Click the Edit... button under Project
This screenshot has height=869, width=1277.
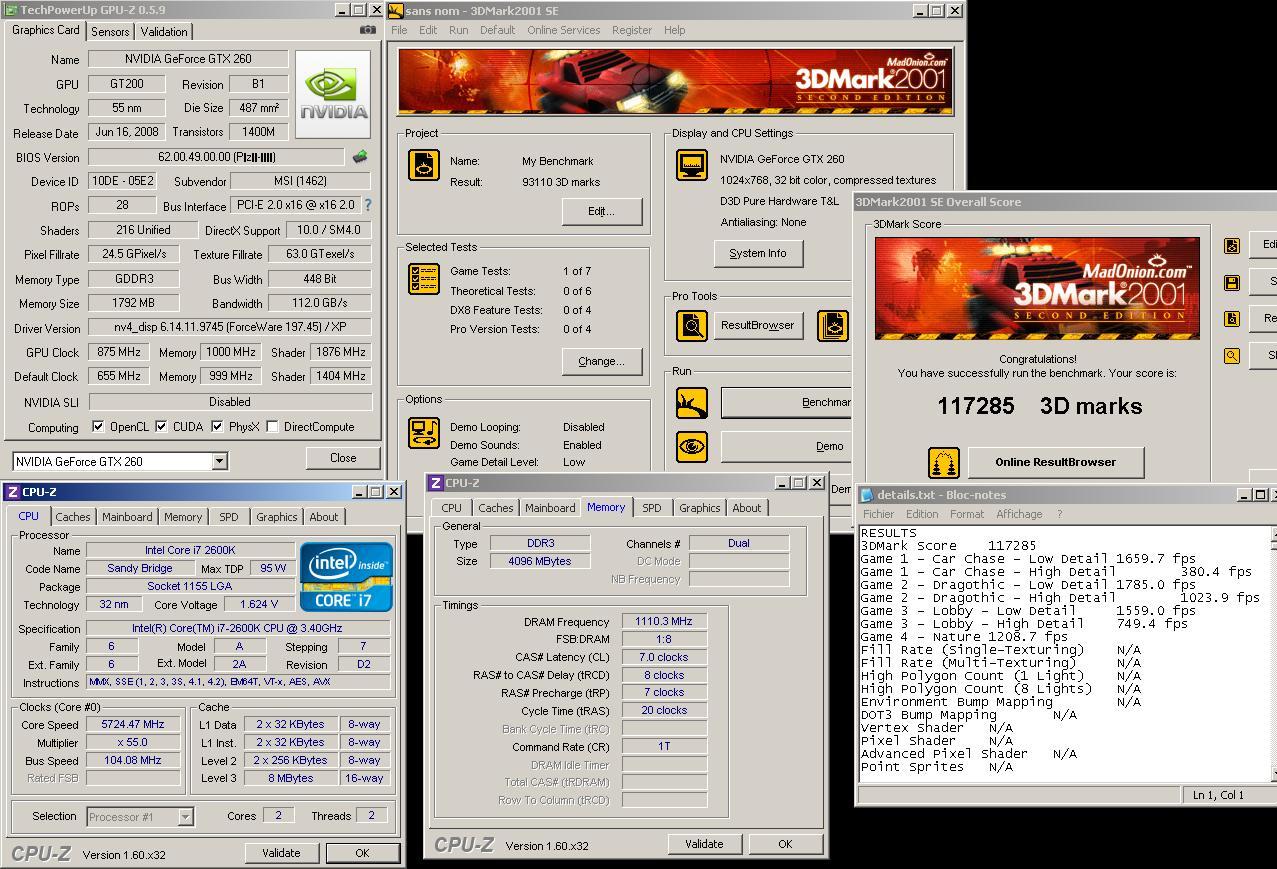601,211
